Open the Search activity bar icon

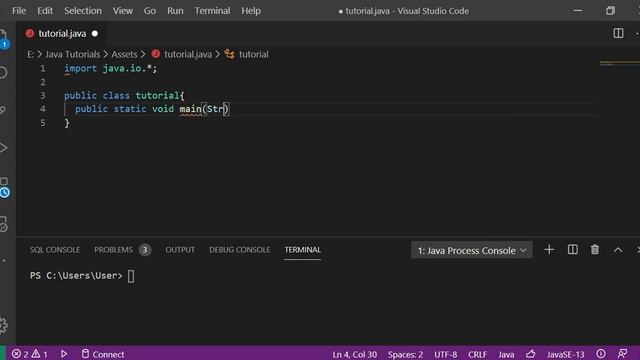click(x=3, y=73)
